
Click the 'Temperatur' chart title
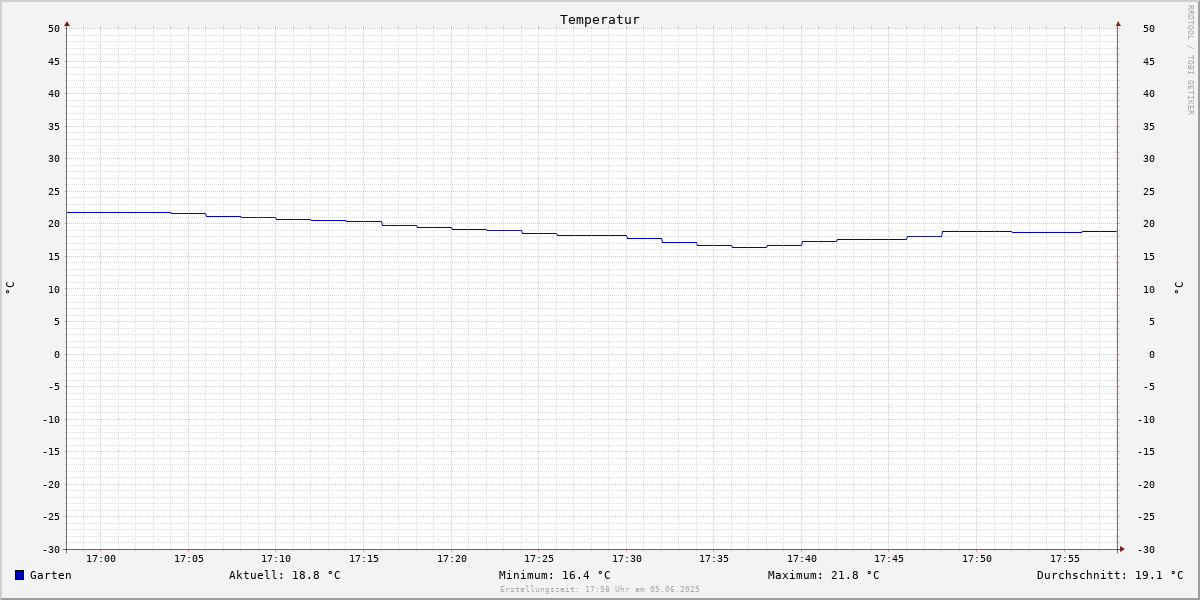coord(600,19)
